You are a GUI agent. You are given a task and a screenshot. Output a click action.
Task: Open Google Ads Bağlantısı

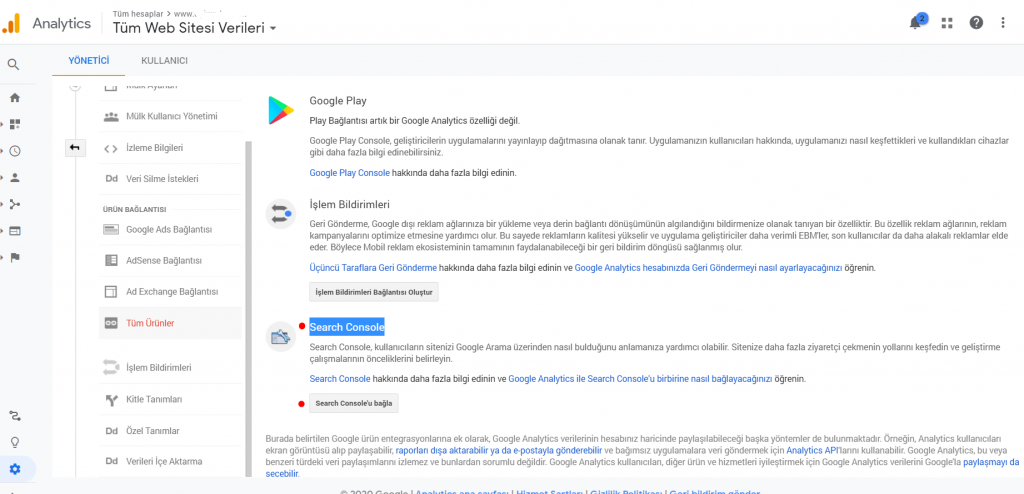pos(170,230)
